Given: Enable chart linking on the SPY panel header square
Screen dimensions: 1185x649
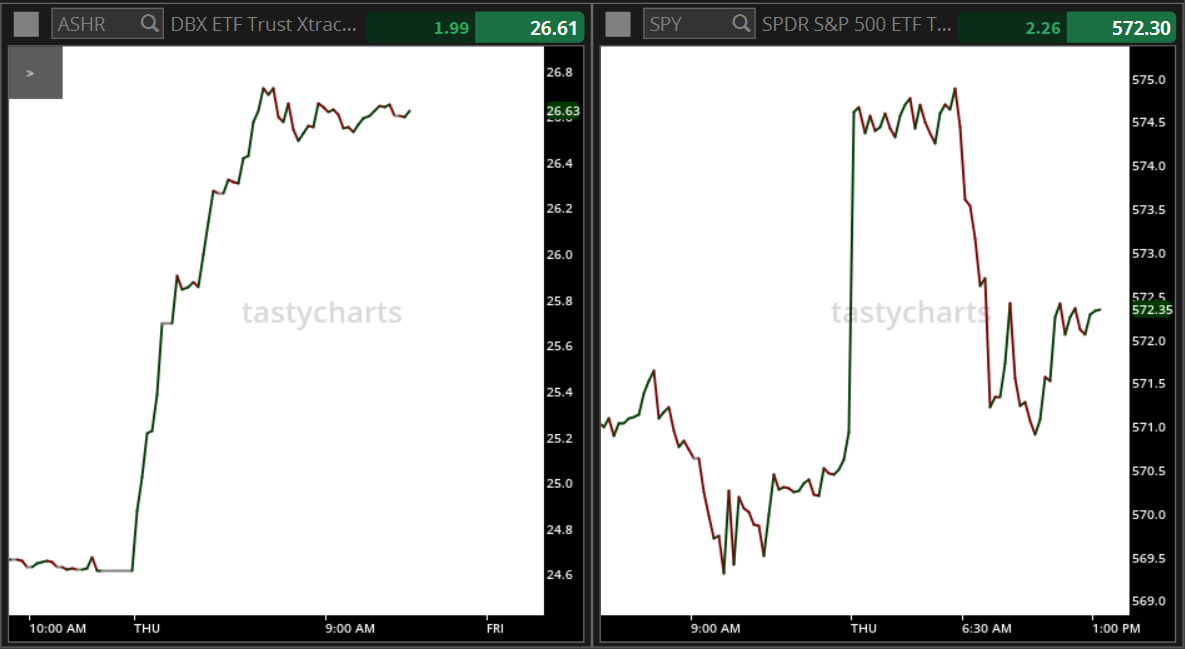Looking at the screenshot, I should 617,23.
